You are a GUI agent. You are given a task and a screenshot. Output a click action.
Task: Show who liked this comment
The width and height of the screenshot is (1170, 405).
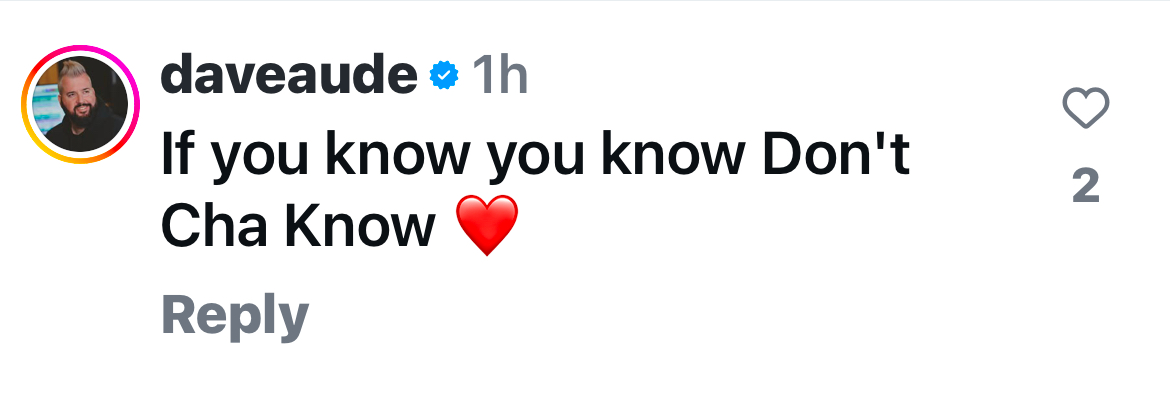coord(1086,186)
